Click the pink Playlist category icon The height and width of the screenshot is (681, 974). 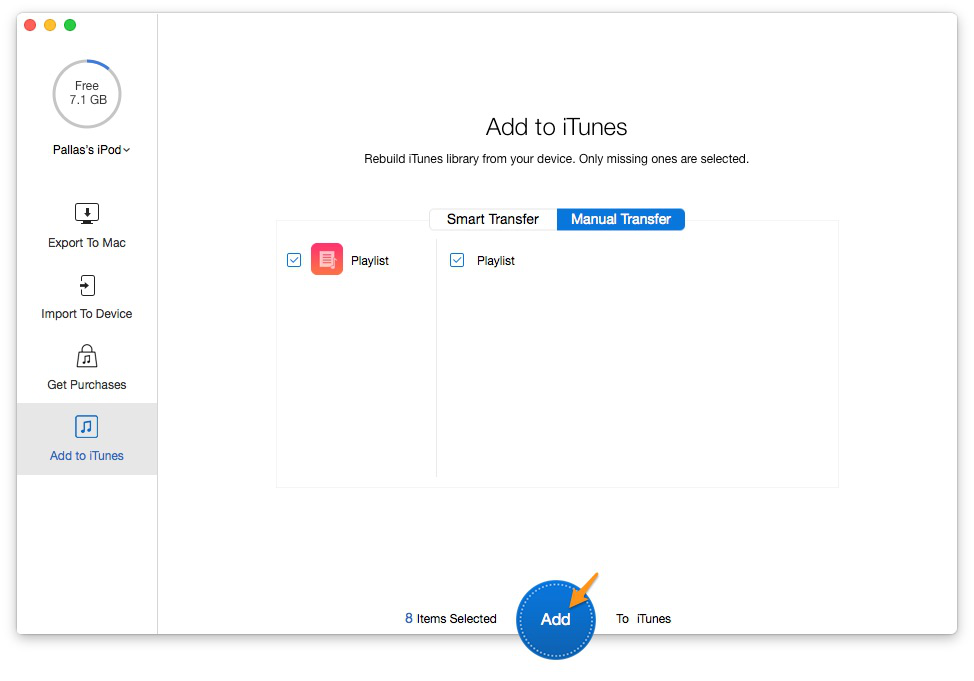click(x=327, y=259)
